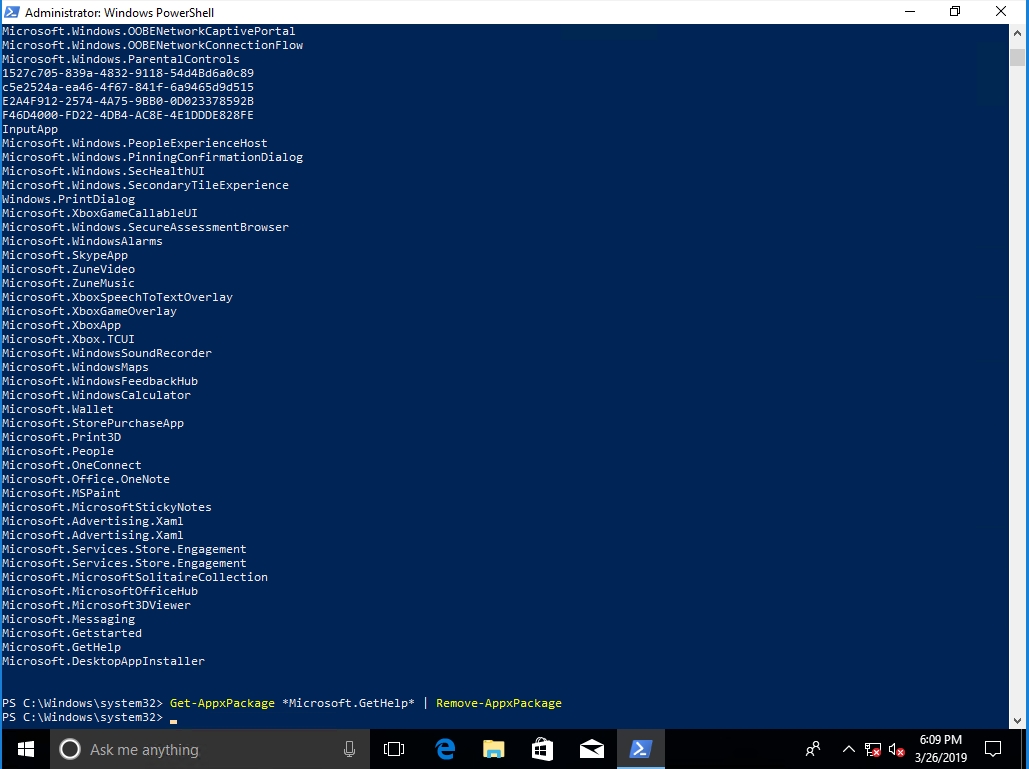This screenshot has height=769, width=1029.
Task: Open the Windows Start menu
Action: point(26,749)
